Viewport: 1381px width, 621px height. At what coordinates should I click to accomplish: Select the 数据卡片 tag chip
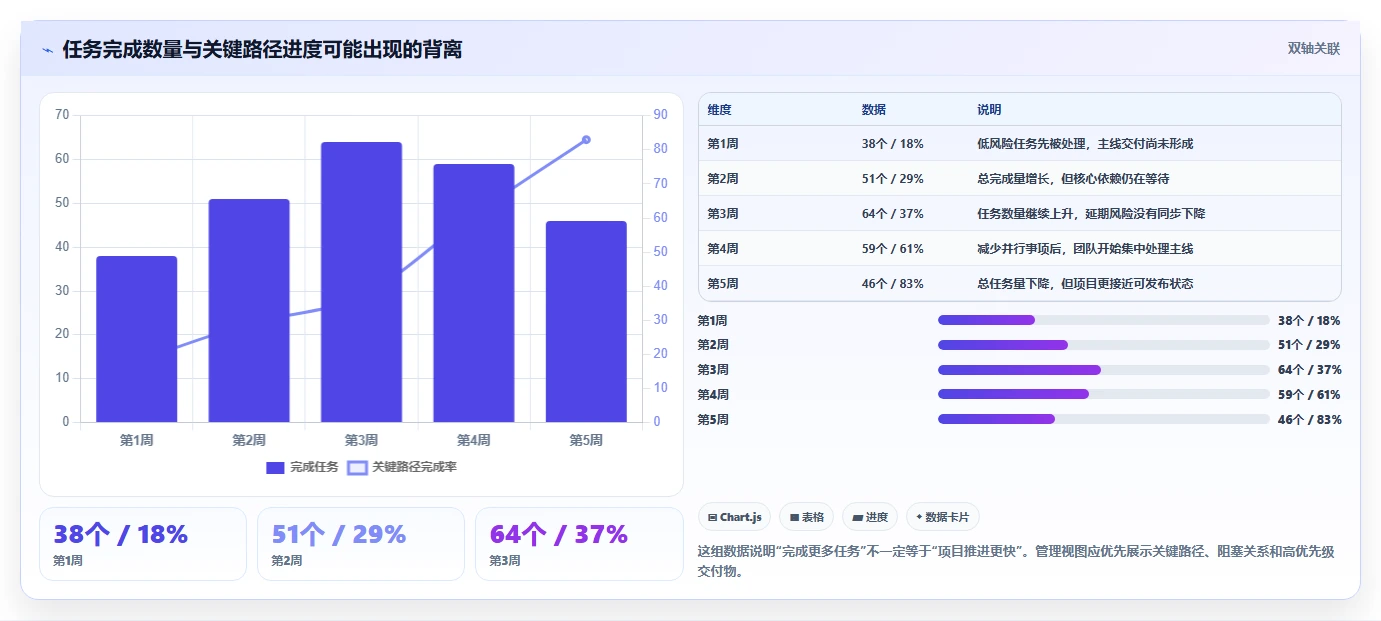tap(942, 517)
